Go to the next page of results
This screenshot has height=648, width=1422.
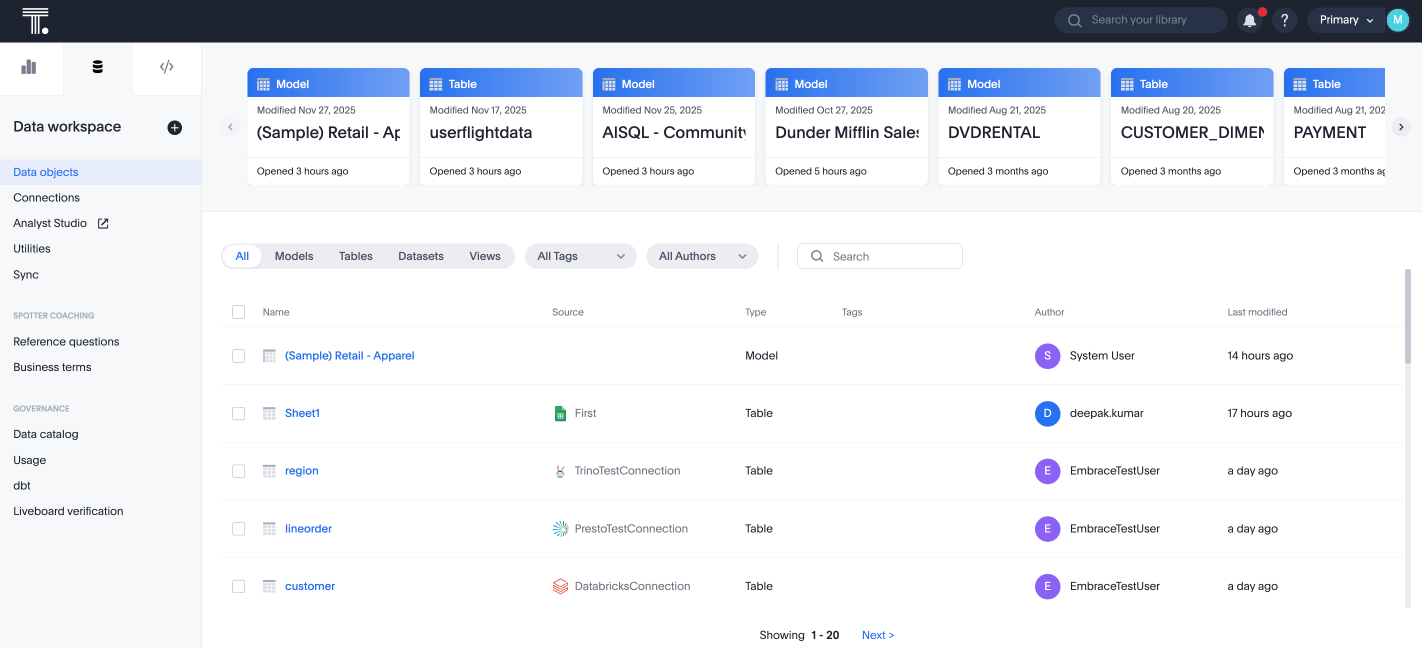click(876, 634)
